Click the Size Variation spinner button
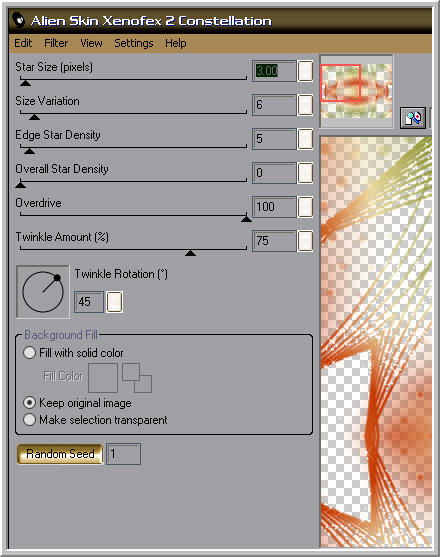440x557 pixels. 305,105
